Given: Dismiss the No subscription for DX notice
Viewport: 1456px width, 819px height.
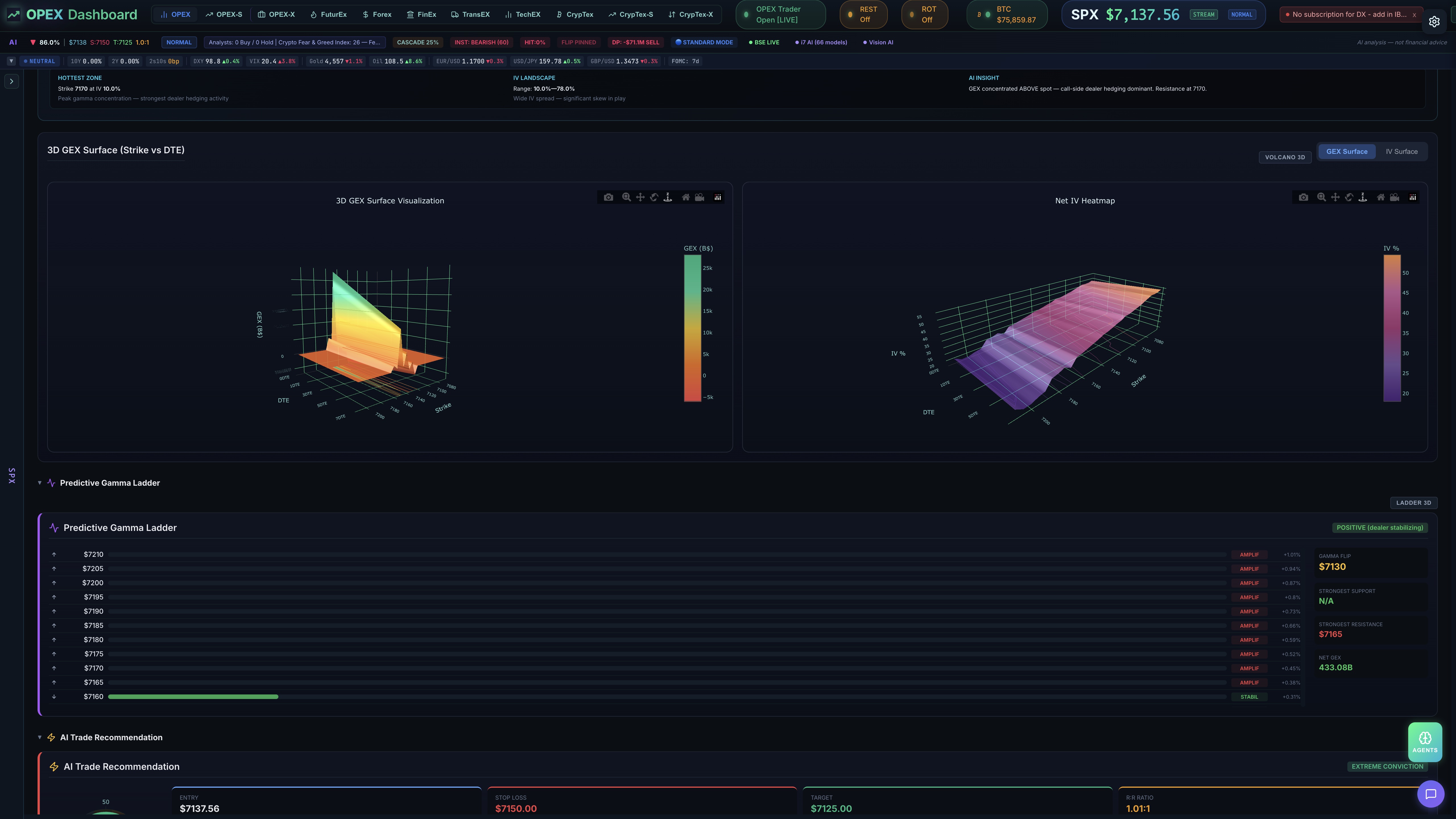Looking at the screenshot, I should [x=1414, y=15].
